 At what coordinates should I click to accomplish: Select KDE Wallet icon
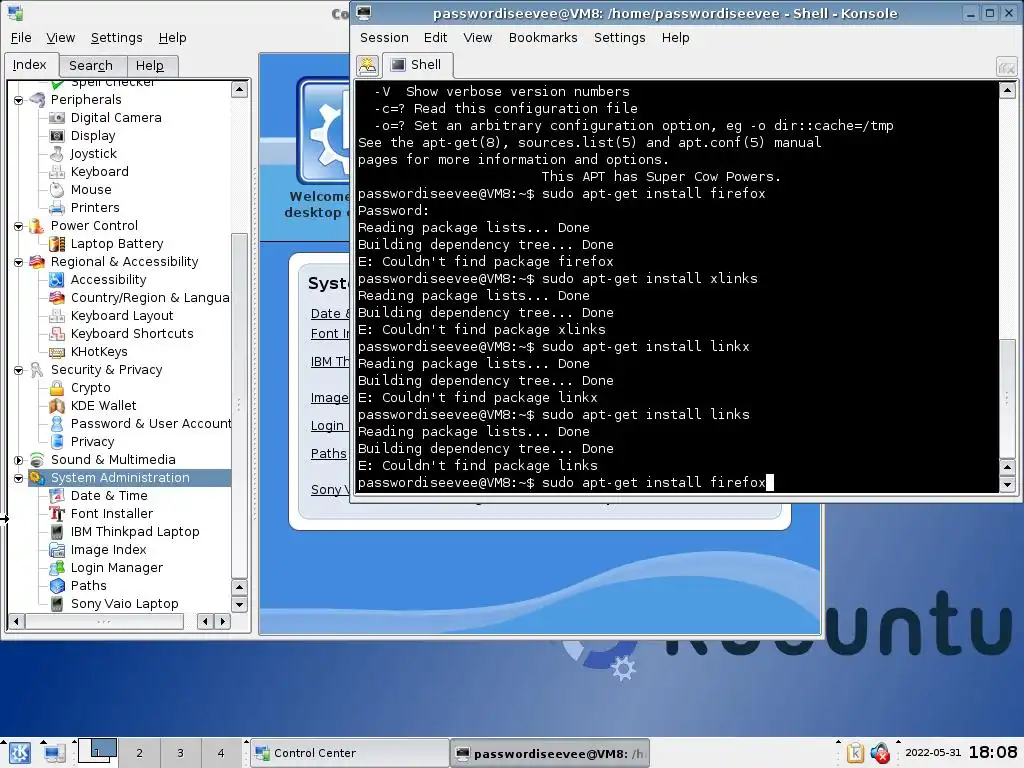57,406
